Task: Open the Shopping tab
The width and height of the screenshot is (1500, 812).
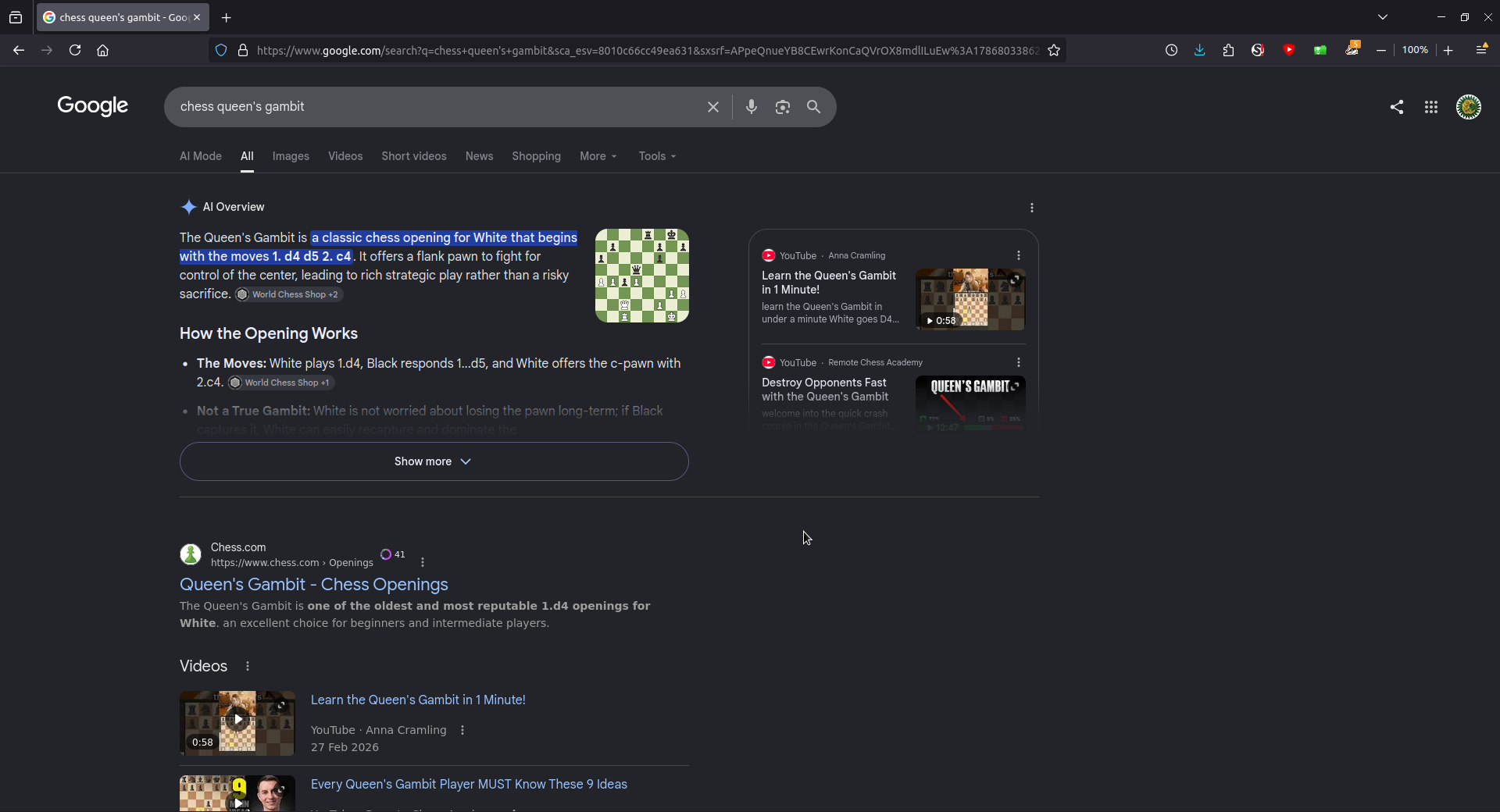Action: 537,156
